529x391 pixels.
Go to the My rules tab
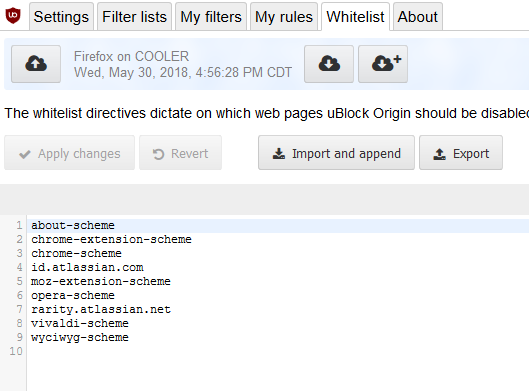pos(284,17)
